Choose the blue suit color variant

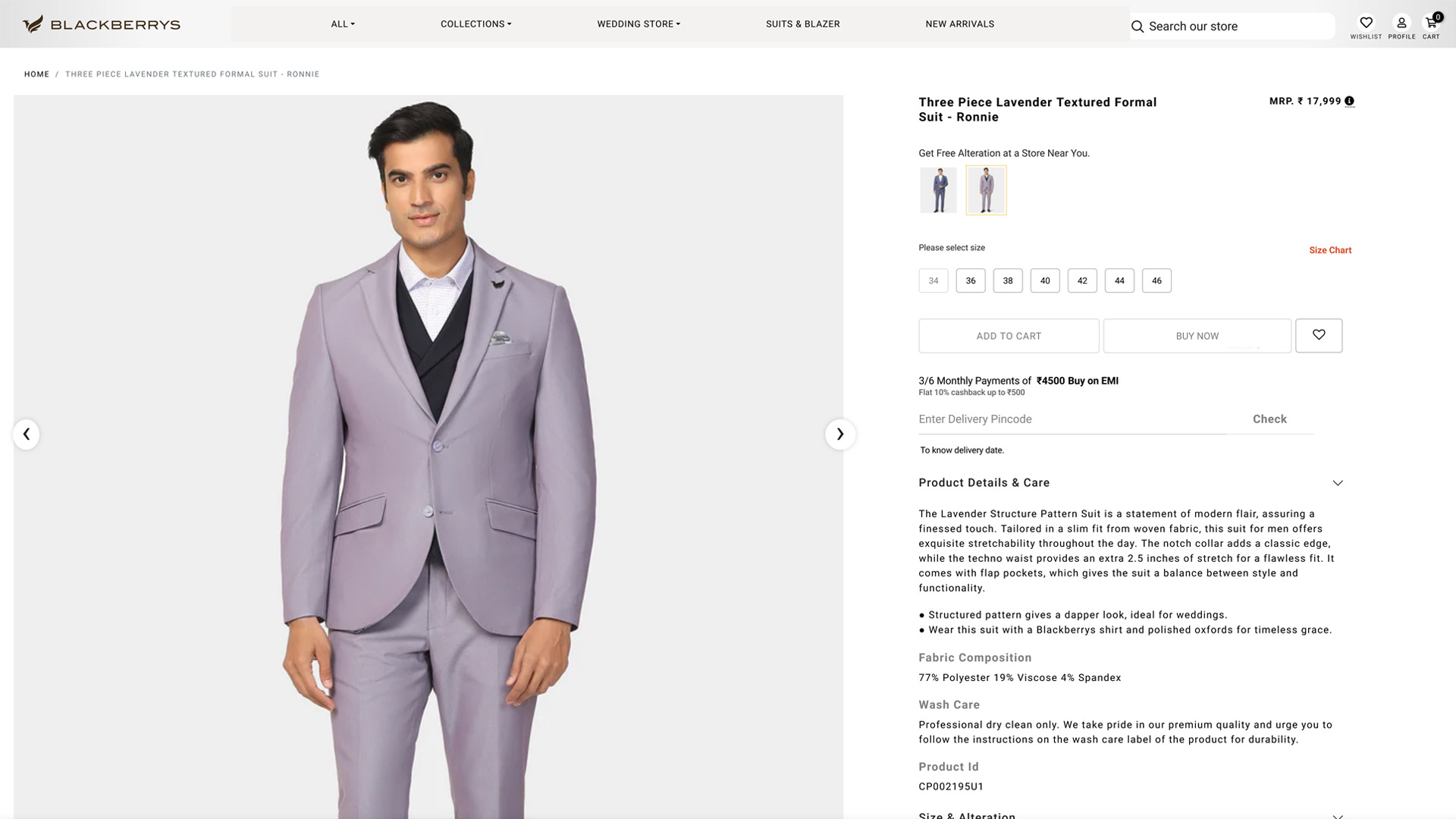pyautogui.click(x=939, y=190)
